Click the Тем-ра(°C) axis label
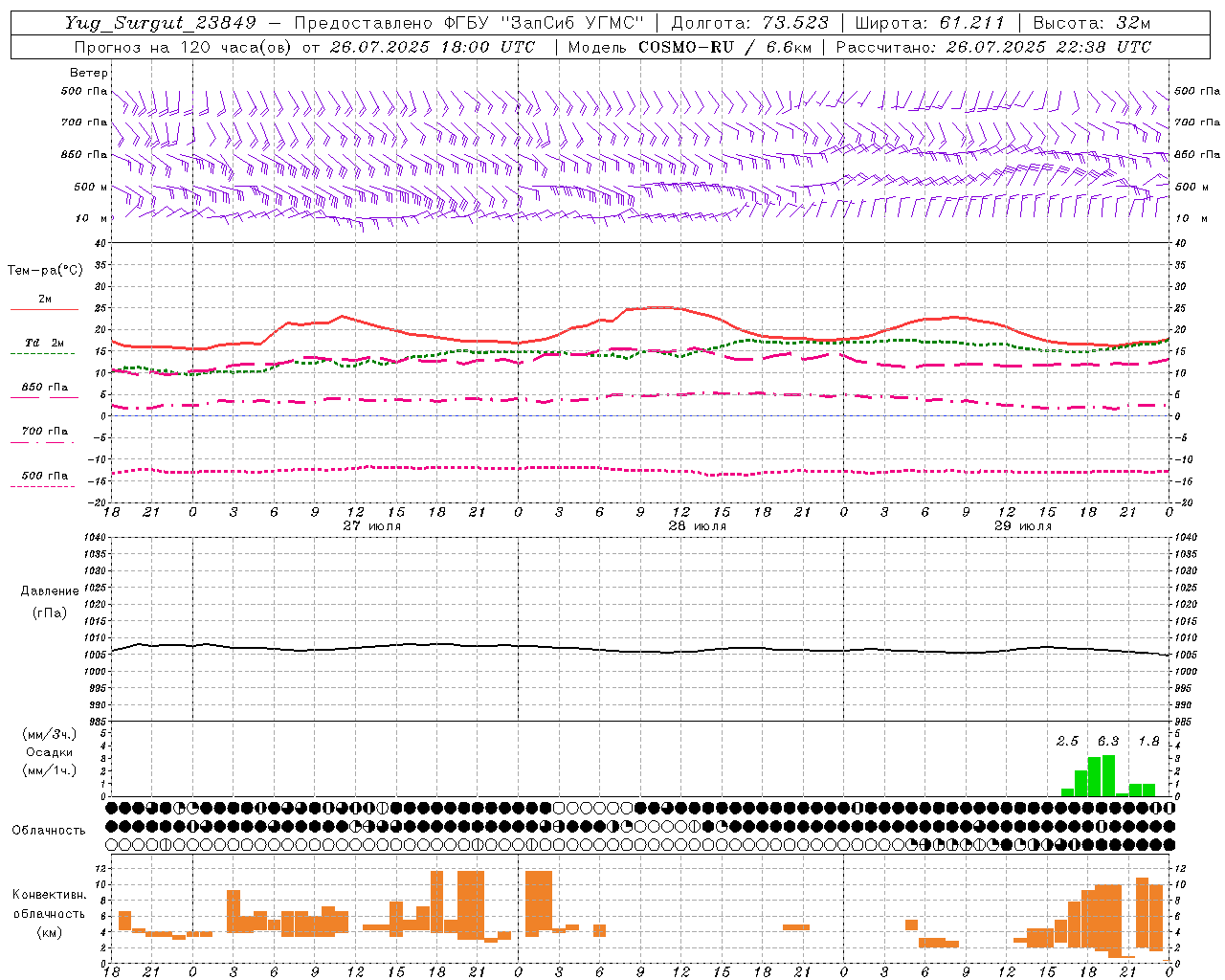This screenshot has height=980, width=1225. (45, 271)
